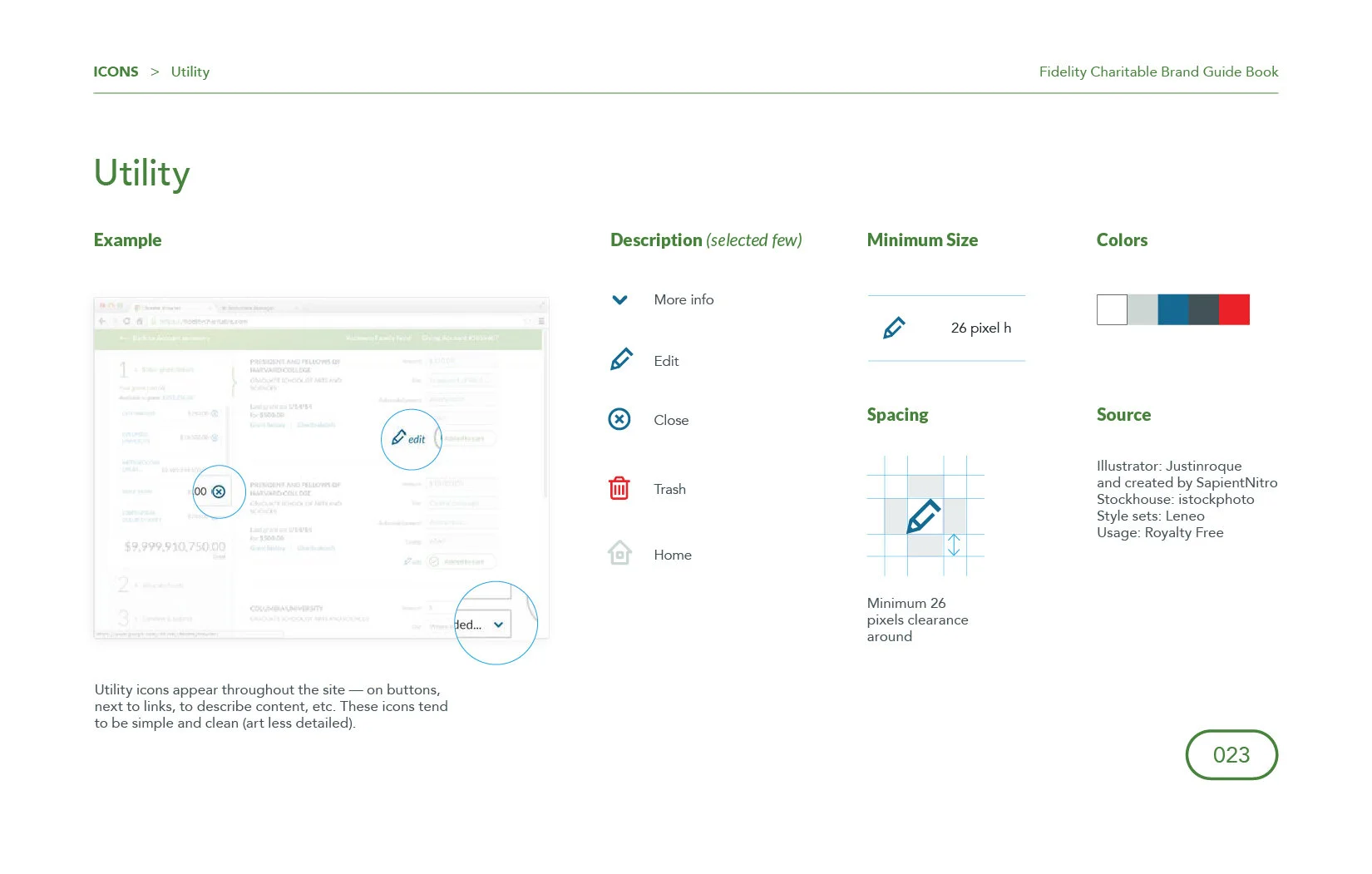Click the 'Illustrator: Justinroque' line
This screenshot has height=874, width=1372.
(x=1169, y=466)
